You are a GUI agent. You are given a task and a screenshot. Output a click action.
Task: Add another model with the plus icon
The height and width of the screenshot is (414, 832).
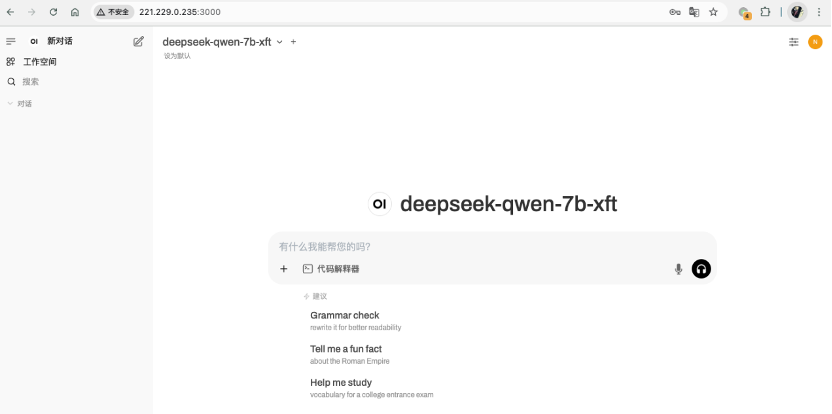[293, 42]
